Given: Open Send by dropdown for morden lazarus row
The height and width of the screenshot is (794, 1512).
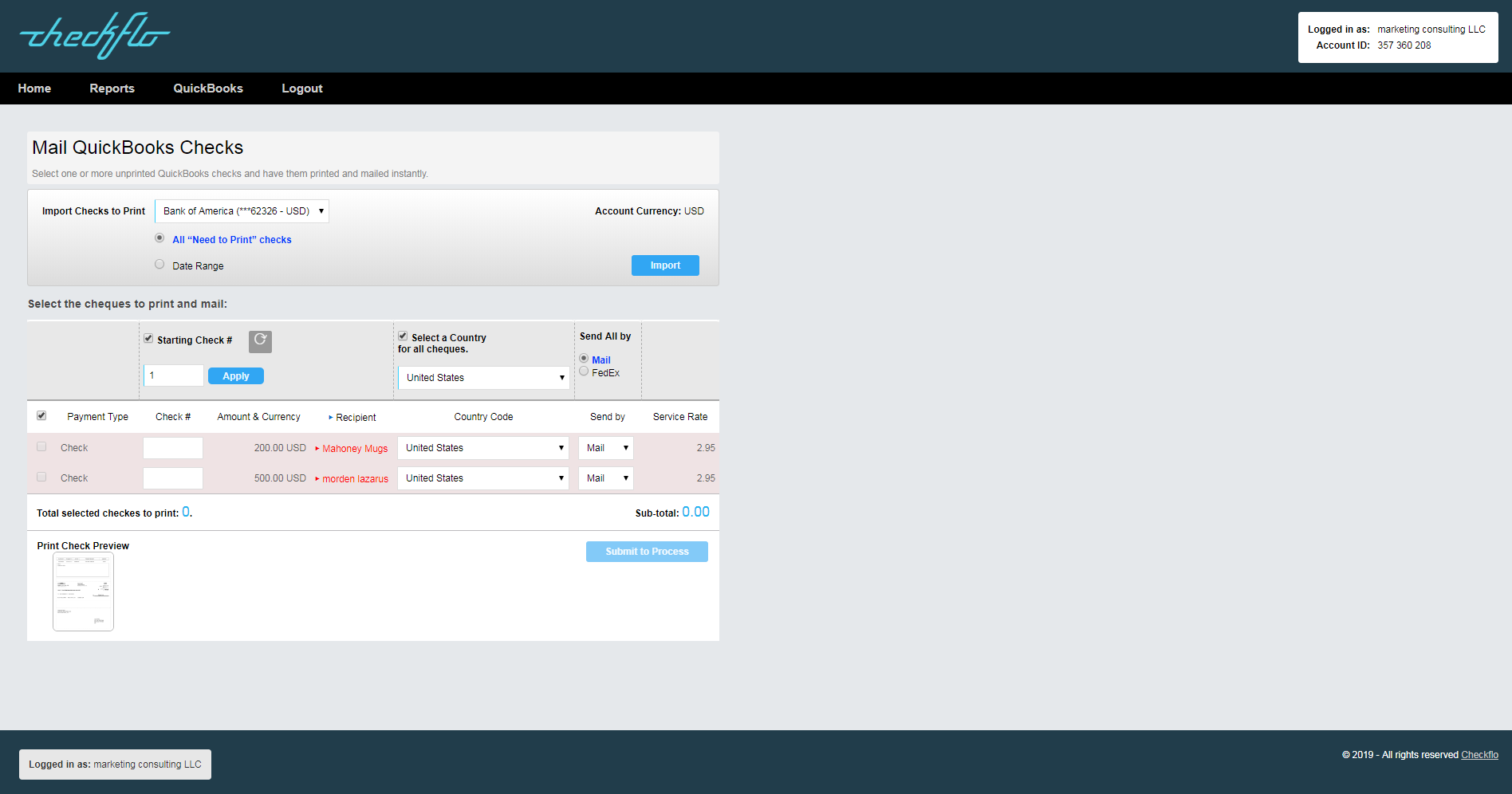Looking at the screenshot, I should pyautogui.click(x=606, y=478).
